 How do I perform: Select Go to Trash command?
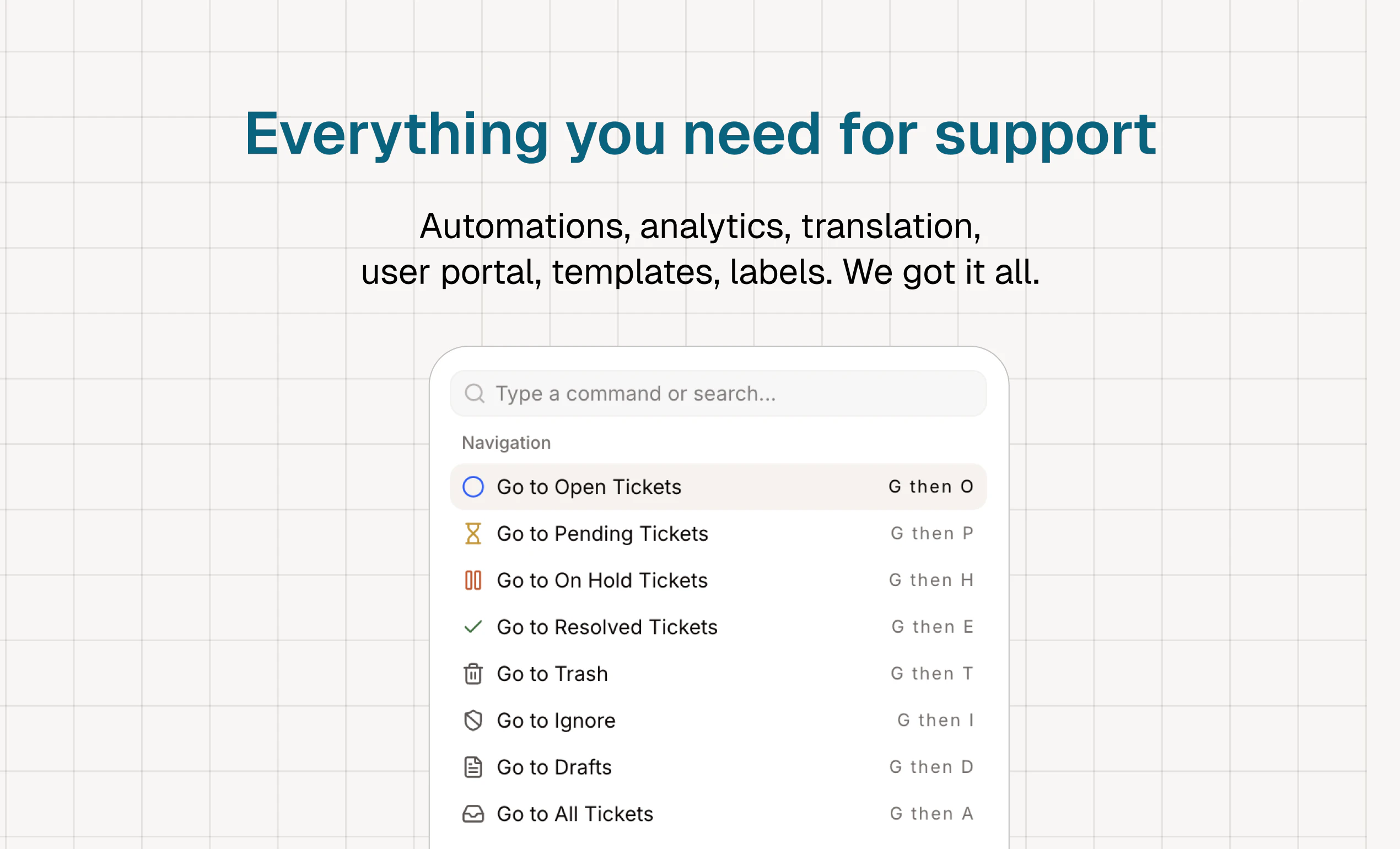552,673
